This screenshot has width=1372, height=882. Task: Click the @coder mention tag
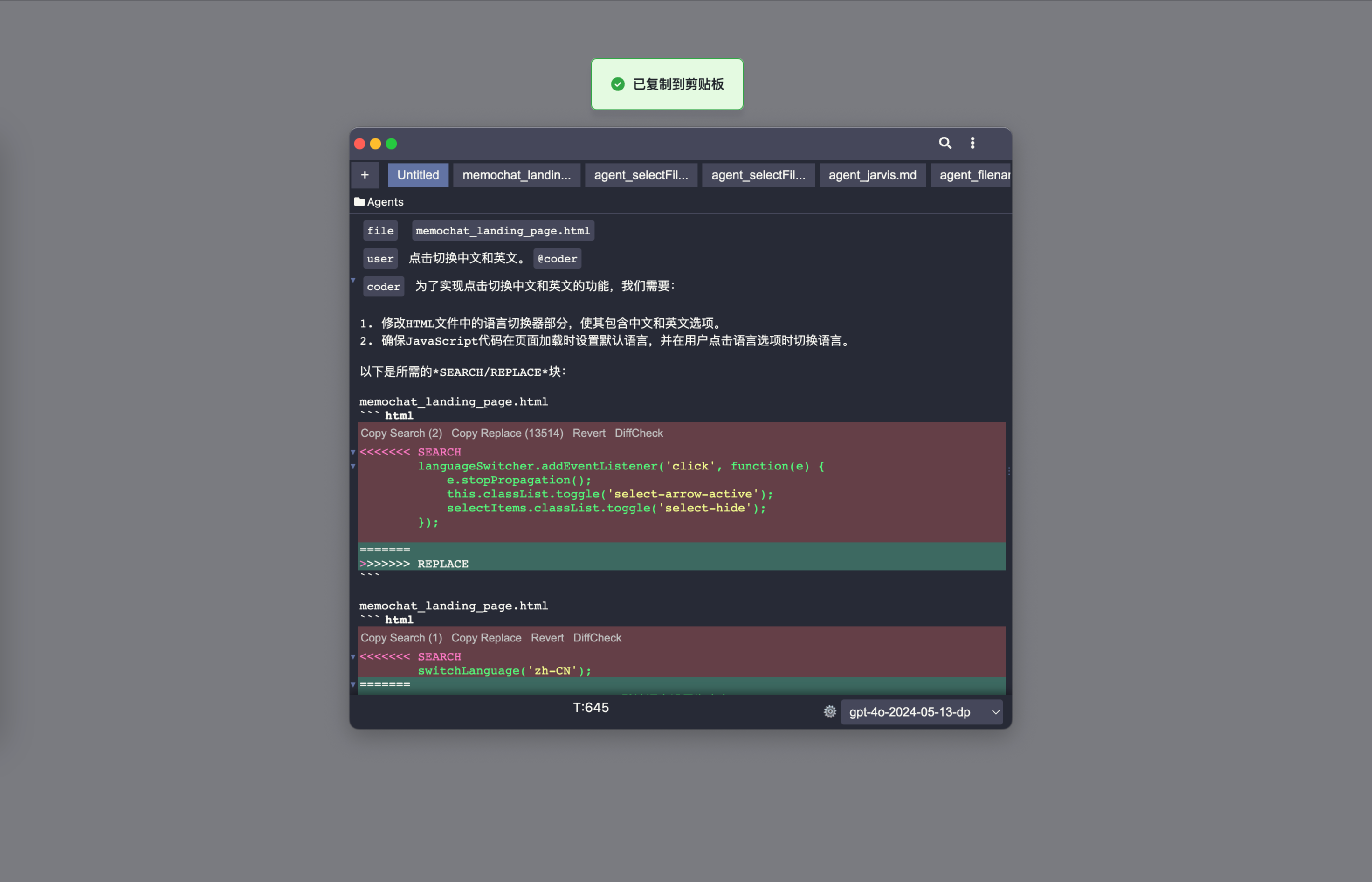557,258
